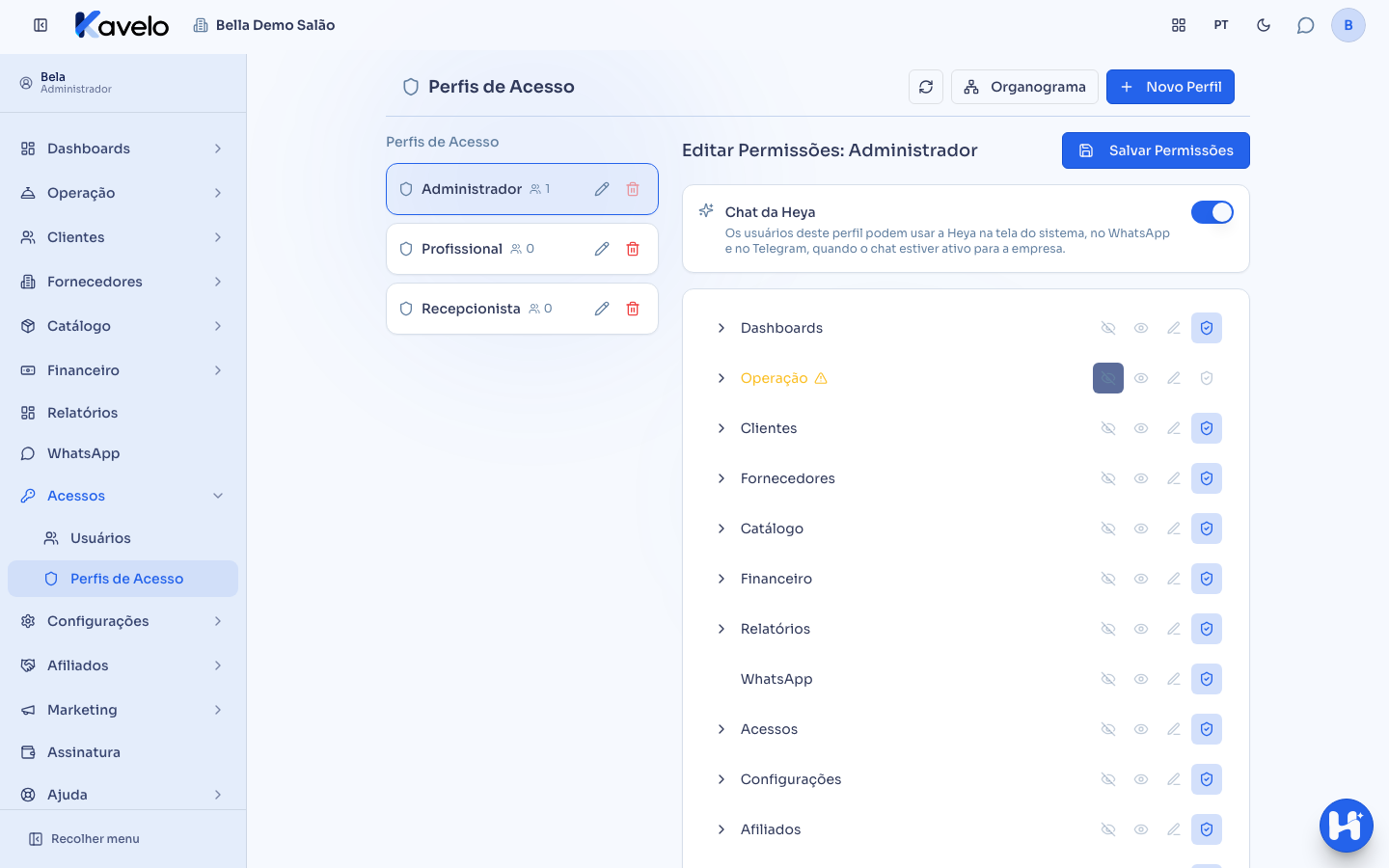Click Recolher menu at sidebar bottom
This screenshot has width=1389, height=868.
[x=84, y=839]
